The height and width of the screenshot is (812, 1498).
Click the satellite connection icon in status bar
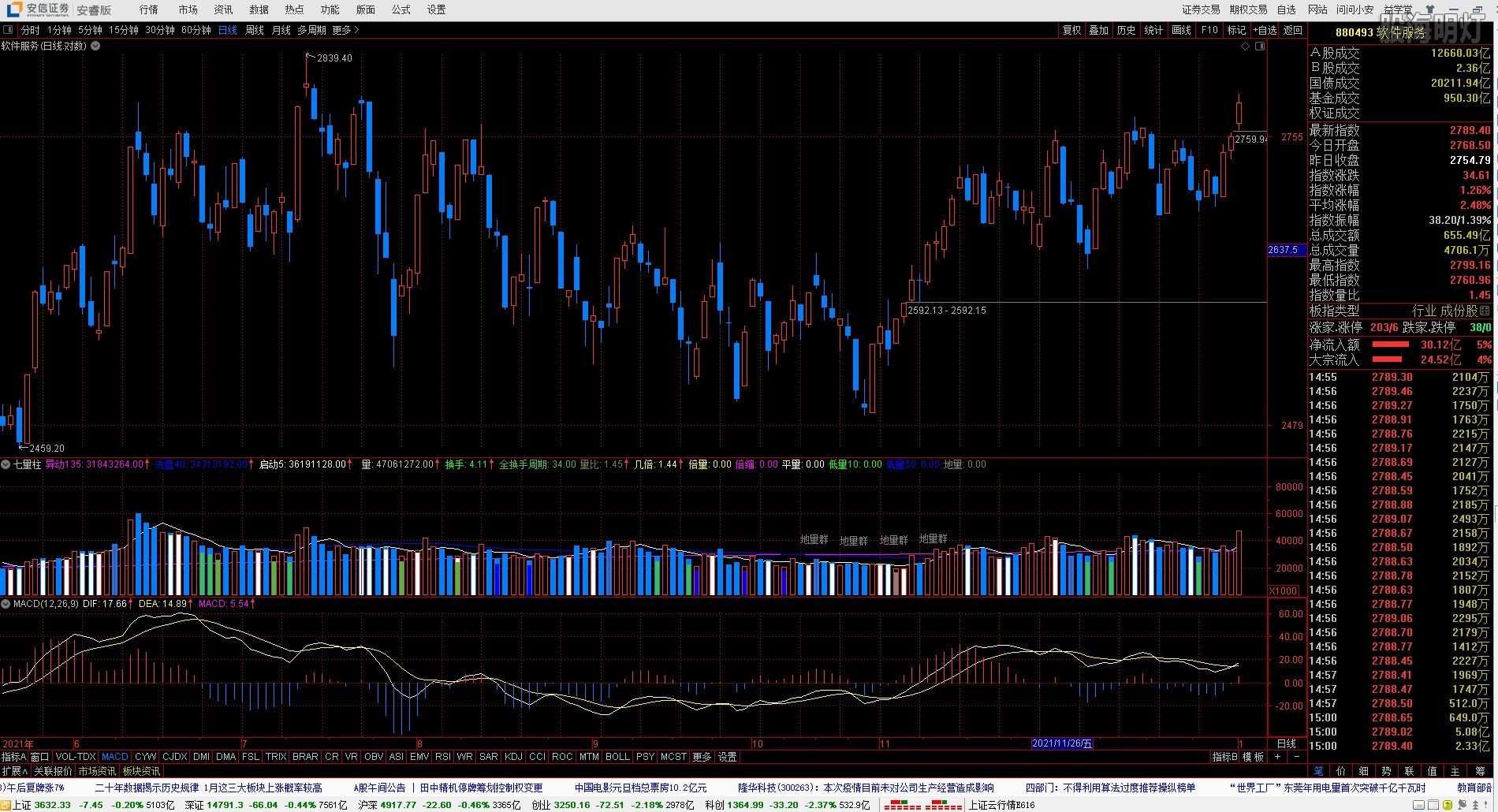point(1462,805)
